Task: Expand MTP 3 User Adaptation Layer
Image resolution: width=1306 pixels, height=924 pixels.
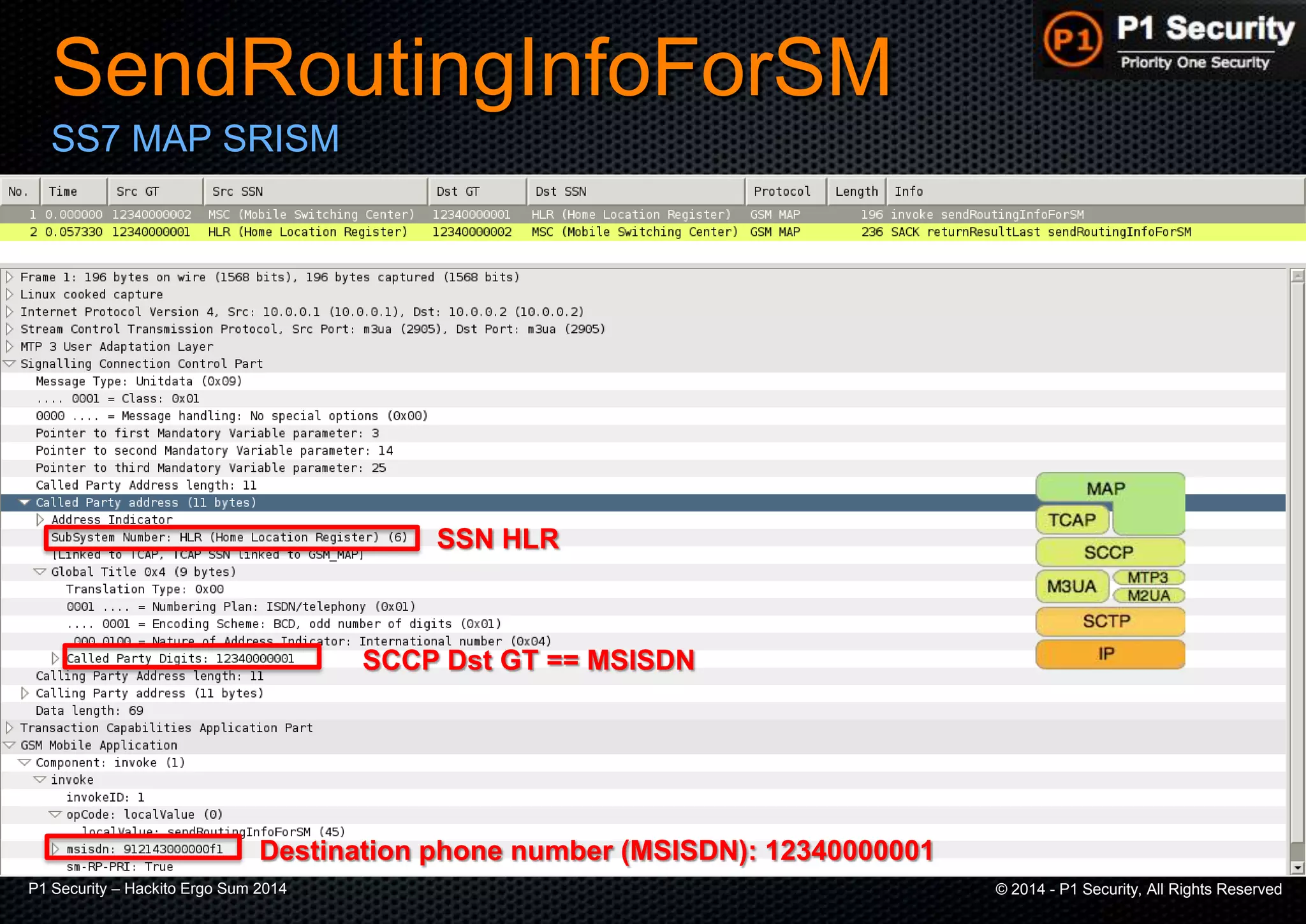Action: (10, 347)
